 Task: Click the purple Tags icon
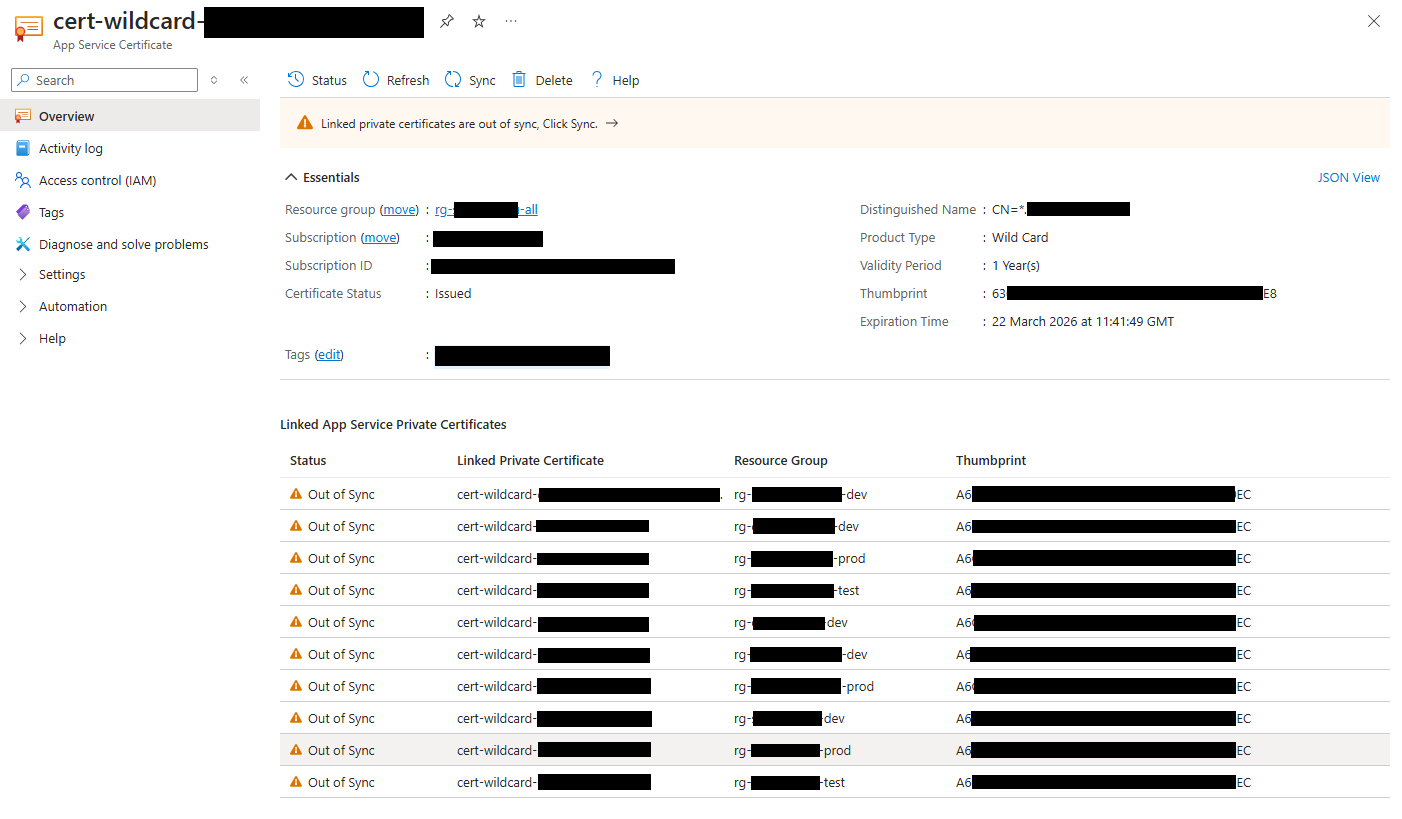click(23, 212)
